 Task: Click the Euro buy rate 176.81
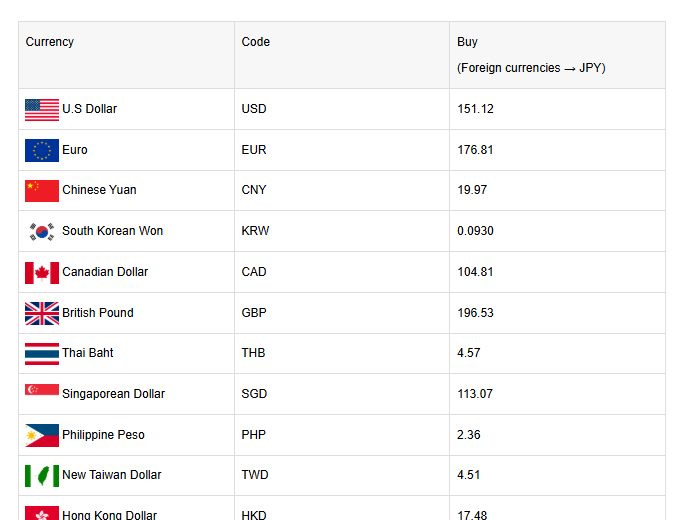pos(475,150)
